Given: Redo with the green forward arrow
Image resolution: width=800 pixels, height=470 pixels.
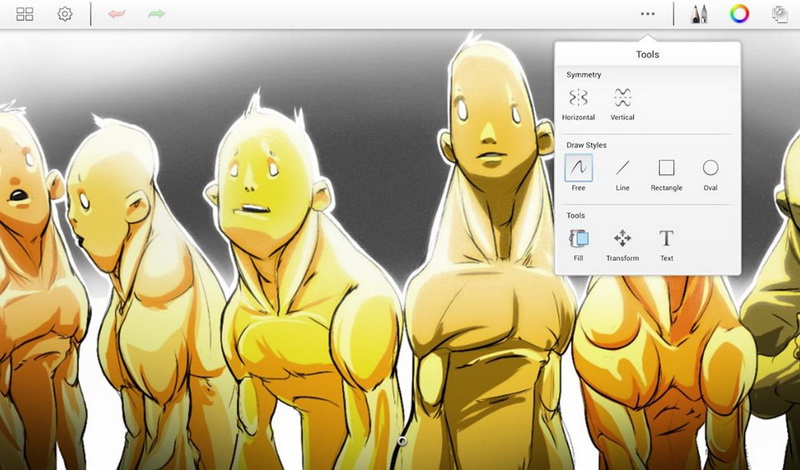Looking at the screenshot, I should point(157,14).
